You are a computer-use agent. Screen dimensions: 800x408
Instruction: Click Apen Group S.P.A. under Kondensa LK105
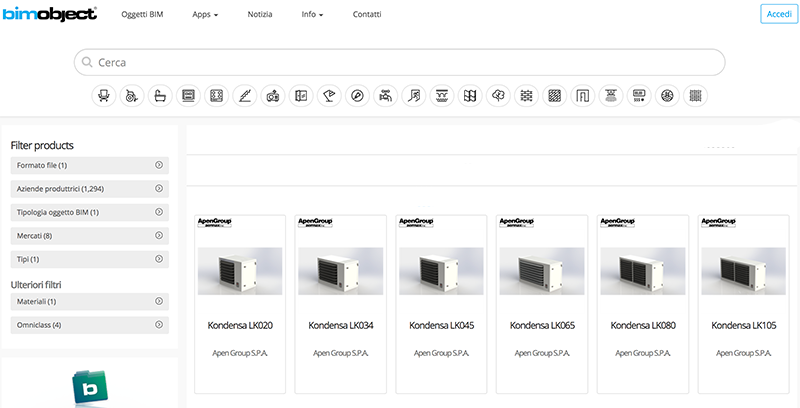pyautogui.click(x=744, y=353)
